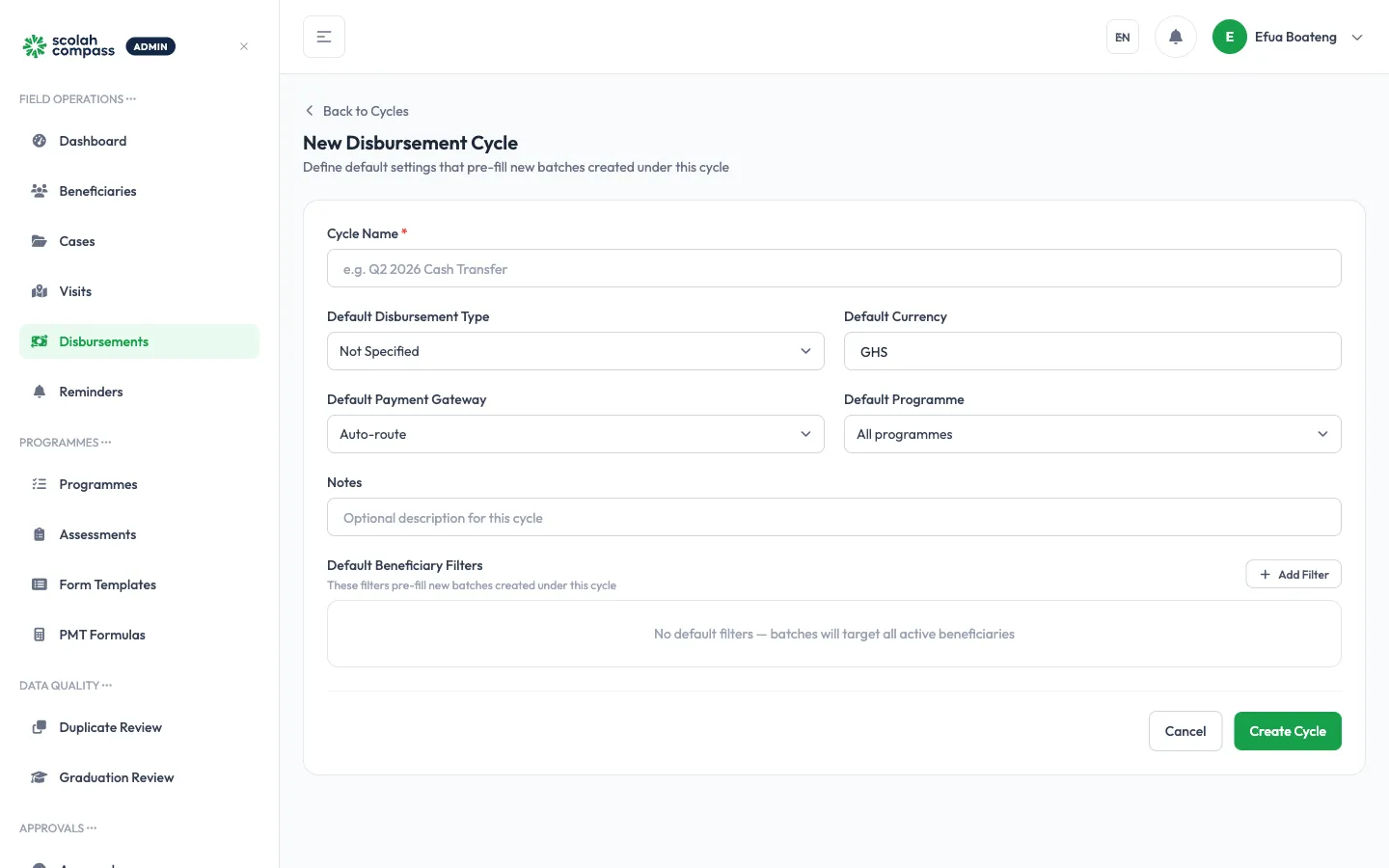Open the Default Disbursement Type dropdown
This screenshot has width=1389, height=868.
point(576,351)
